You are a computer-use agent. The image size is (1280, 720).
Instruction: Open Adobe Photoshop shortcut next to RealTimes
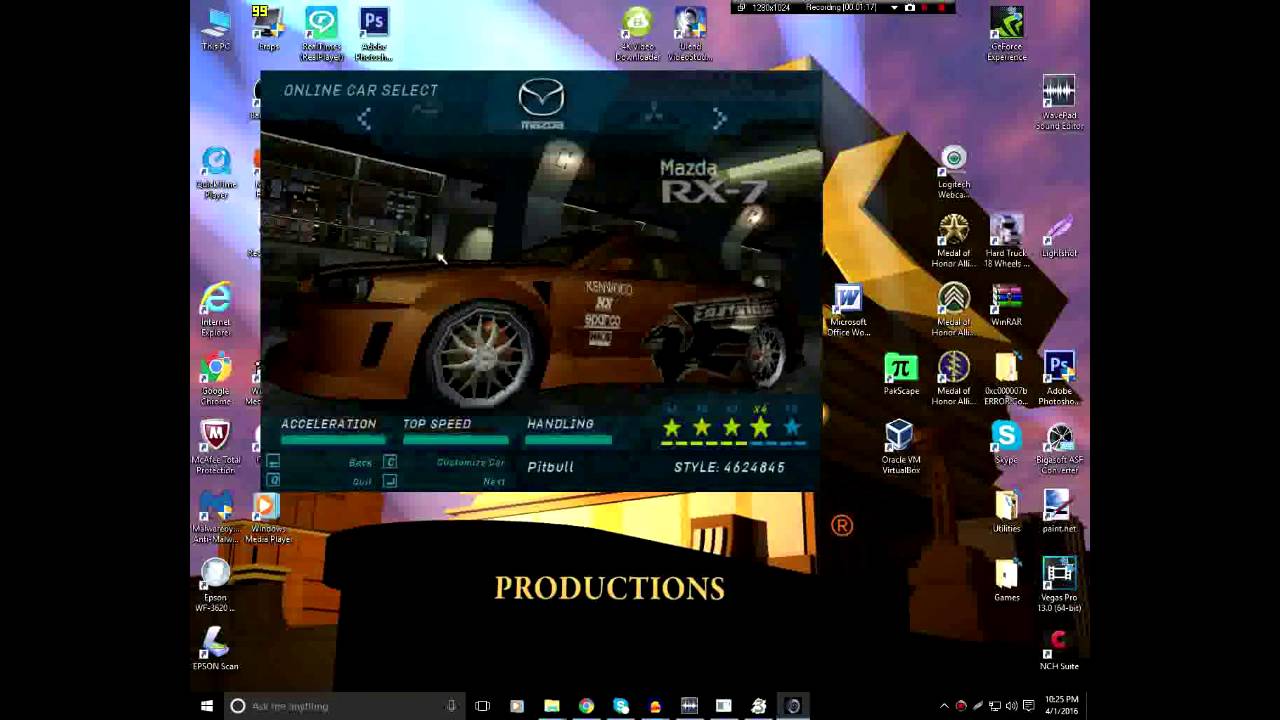(x=374, y=34)
